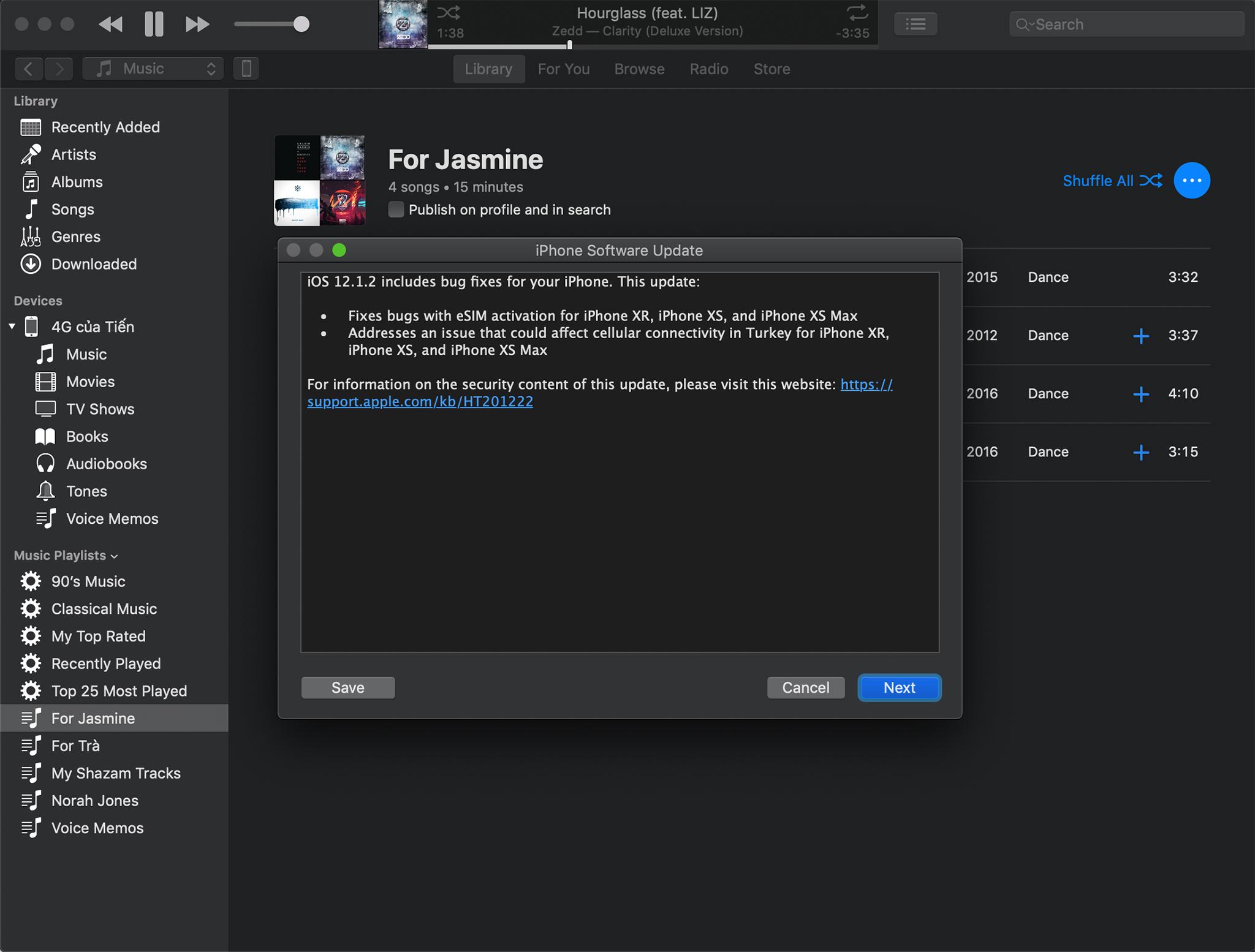This screenshot has height=952, width=1255.
Task: Click the Search field
Action: pos(1126,25)
